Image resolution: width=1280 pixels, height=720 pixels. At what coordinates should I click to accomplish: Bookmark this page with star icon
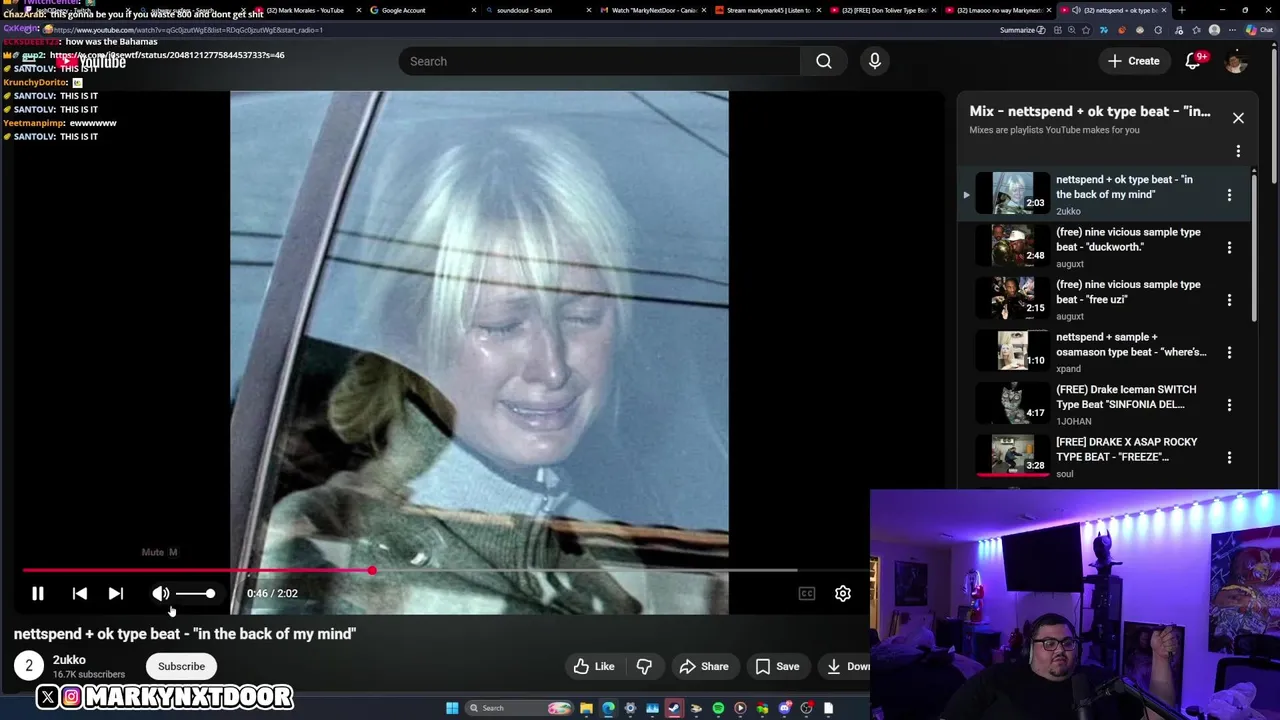1086,30
